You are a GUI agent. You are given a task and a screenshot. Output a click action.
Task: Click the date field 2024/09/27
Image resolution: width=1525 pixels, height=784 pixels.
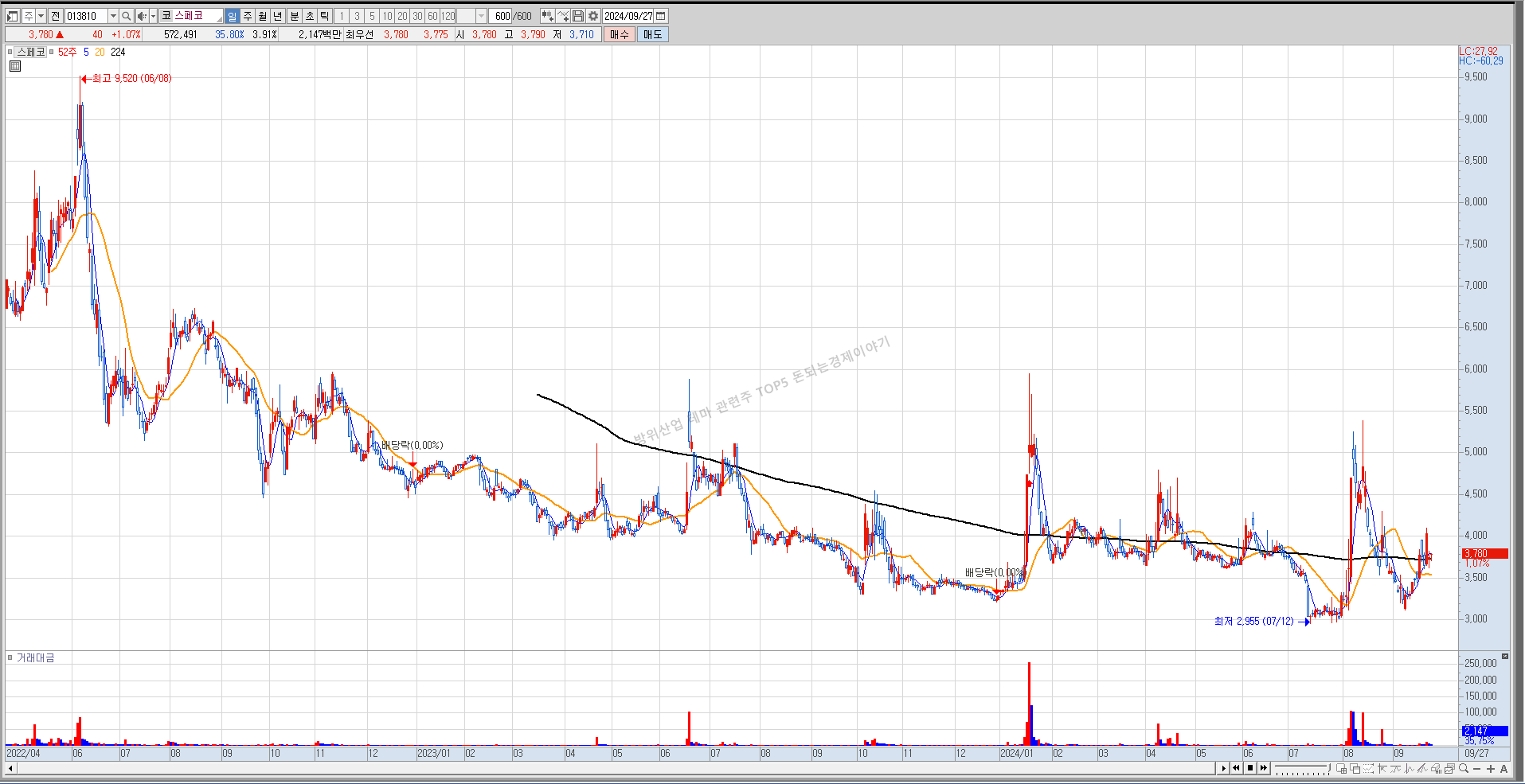(x=628, y=16)
